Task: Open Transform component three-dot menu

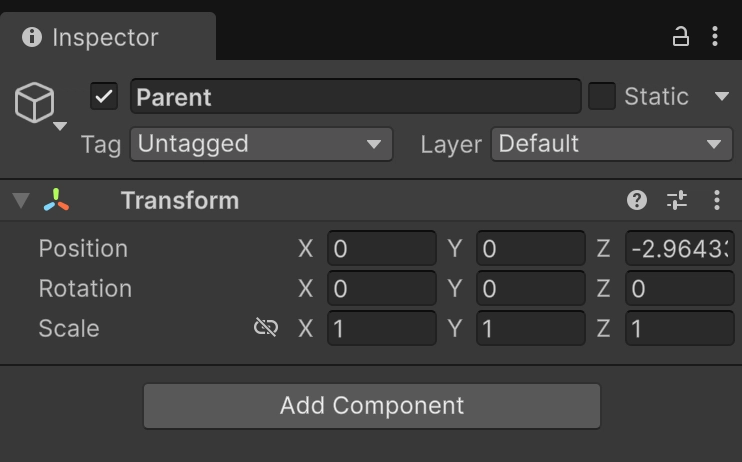Action: point(717,200)
